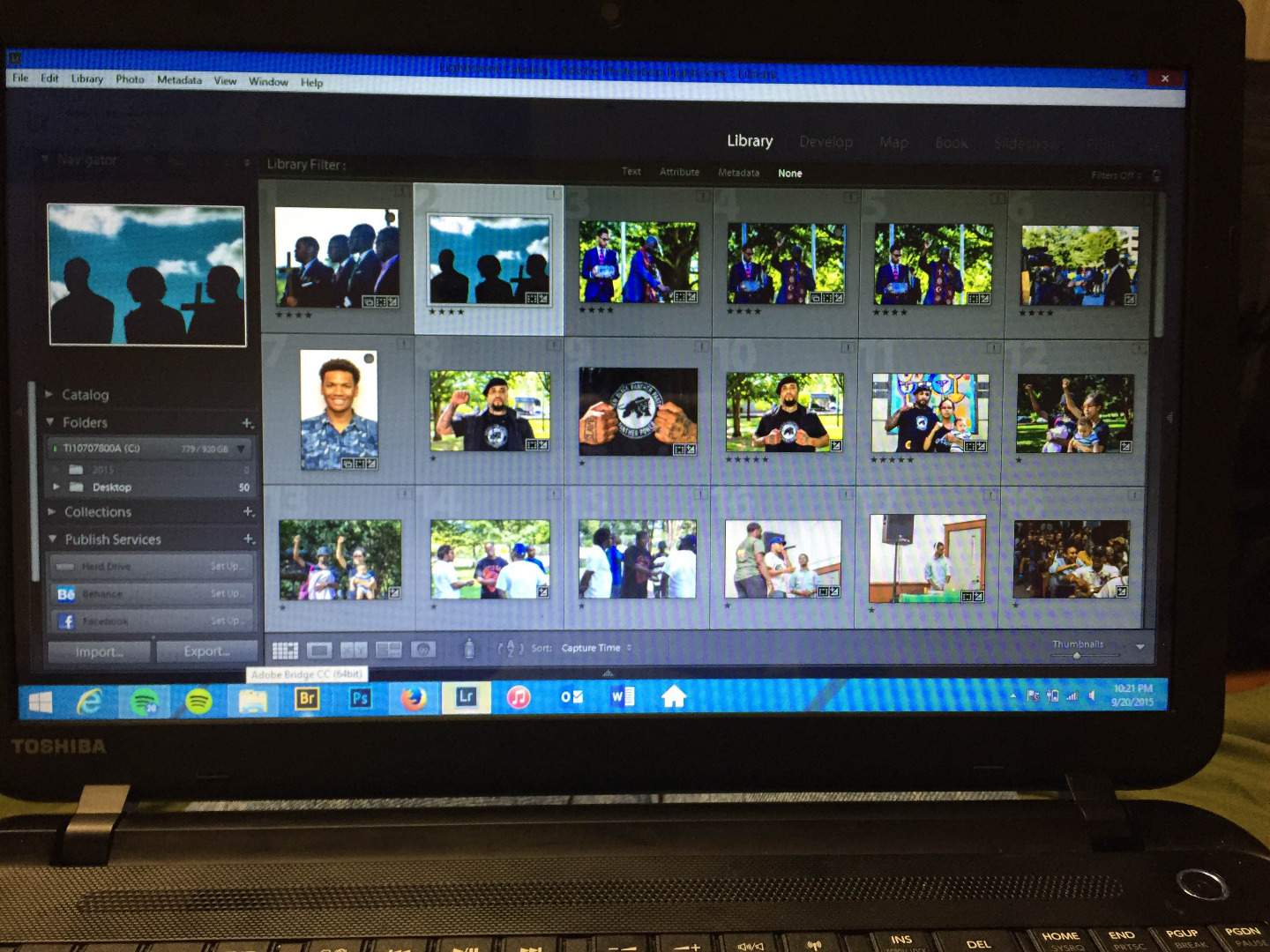Viewport: 1270px width, 952px height.
Task: Select the Desktop folder row
Action: [x=151, y=487]
